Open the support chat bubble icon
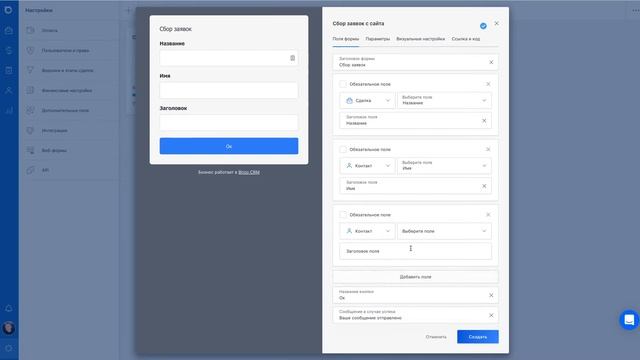 [x=629, y=320]
